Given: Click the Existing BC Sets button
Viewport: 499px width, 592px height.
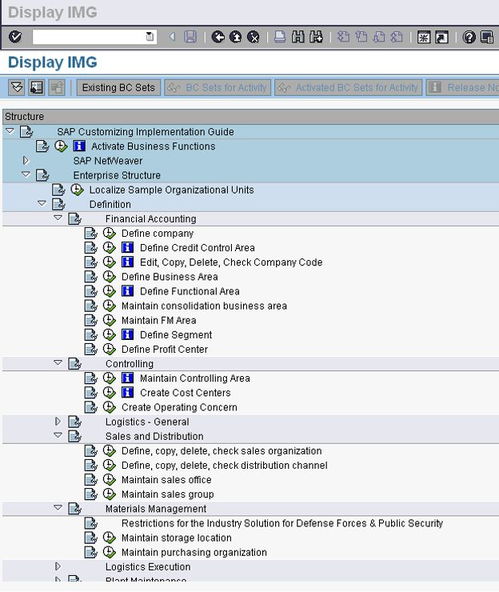Looking at the screenshot, I should (119, 88).
